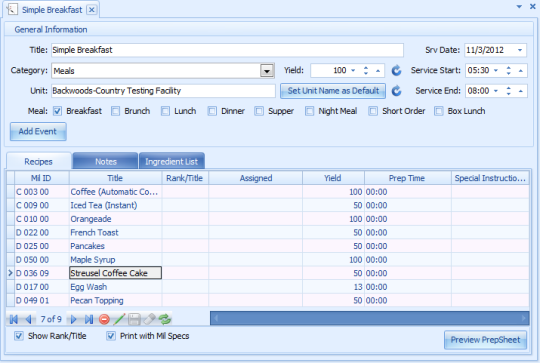Check the Supper meal option
Screen dimensions: 540x363
259,111
